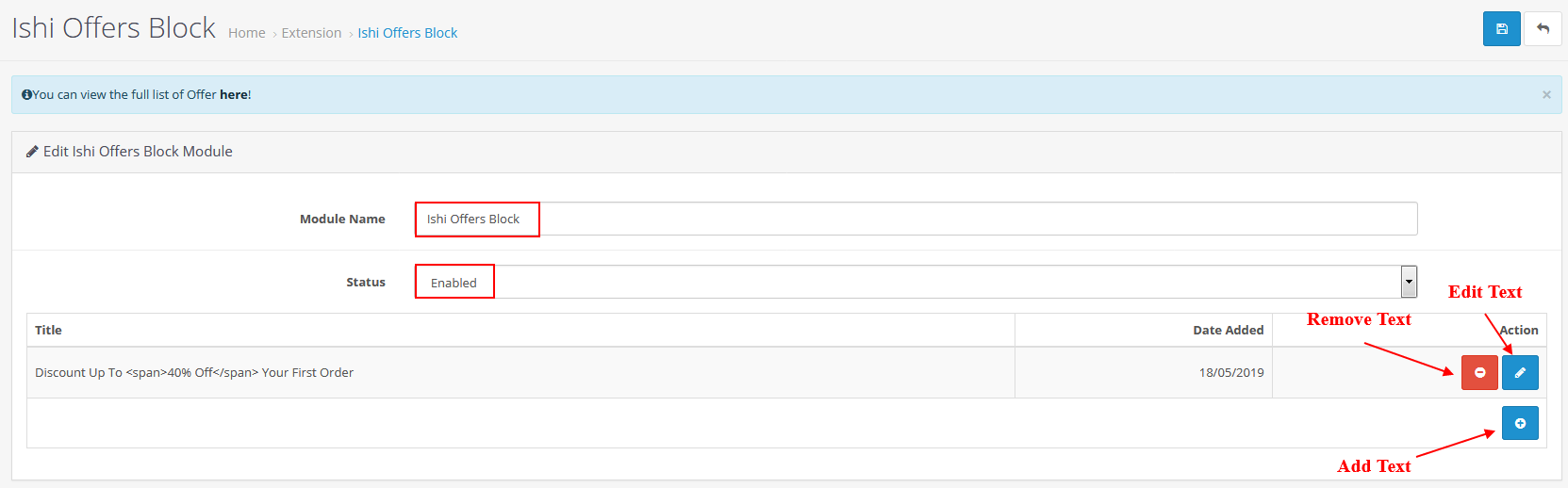
Task: Dismiss the blue offer list alert
Action: coord(1546,94)
